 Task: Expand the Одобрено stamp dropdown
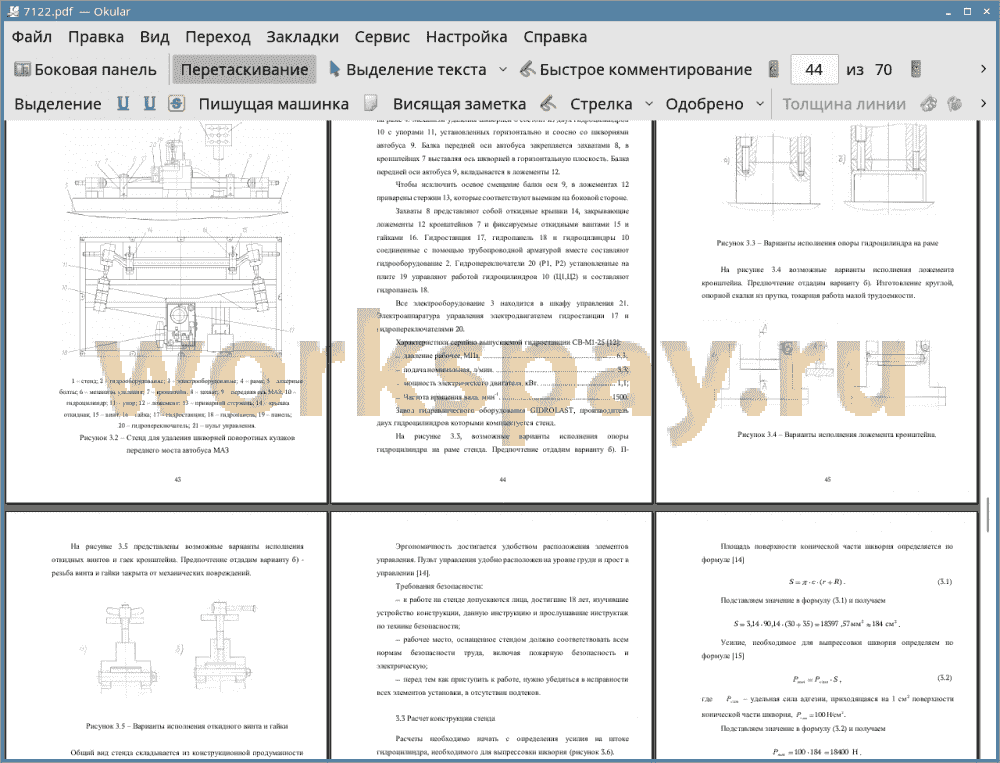(x=760, y=103)
